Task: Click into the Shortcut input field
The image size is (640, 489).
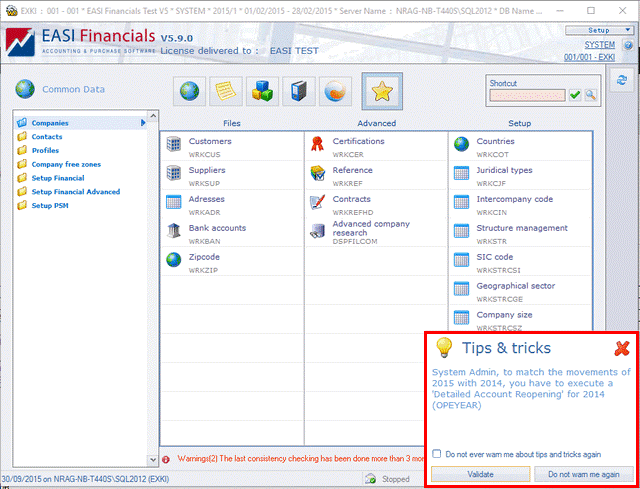Action: (x=527, y=95)
